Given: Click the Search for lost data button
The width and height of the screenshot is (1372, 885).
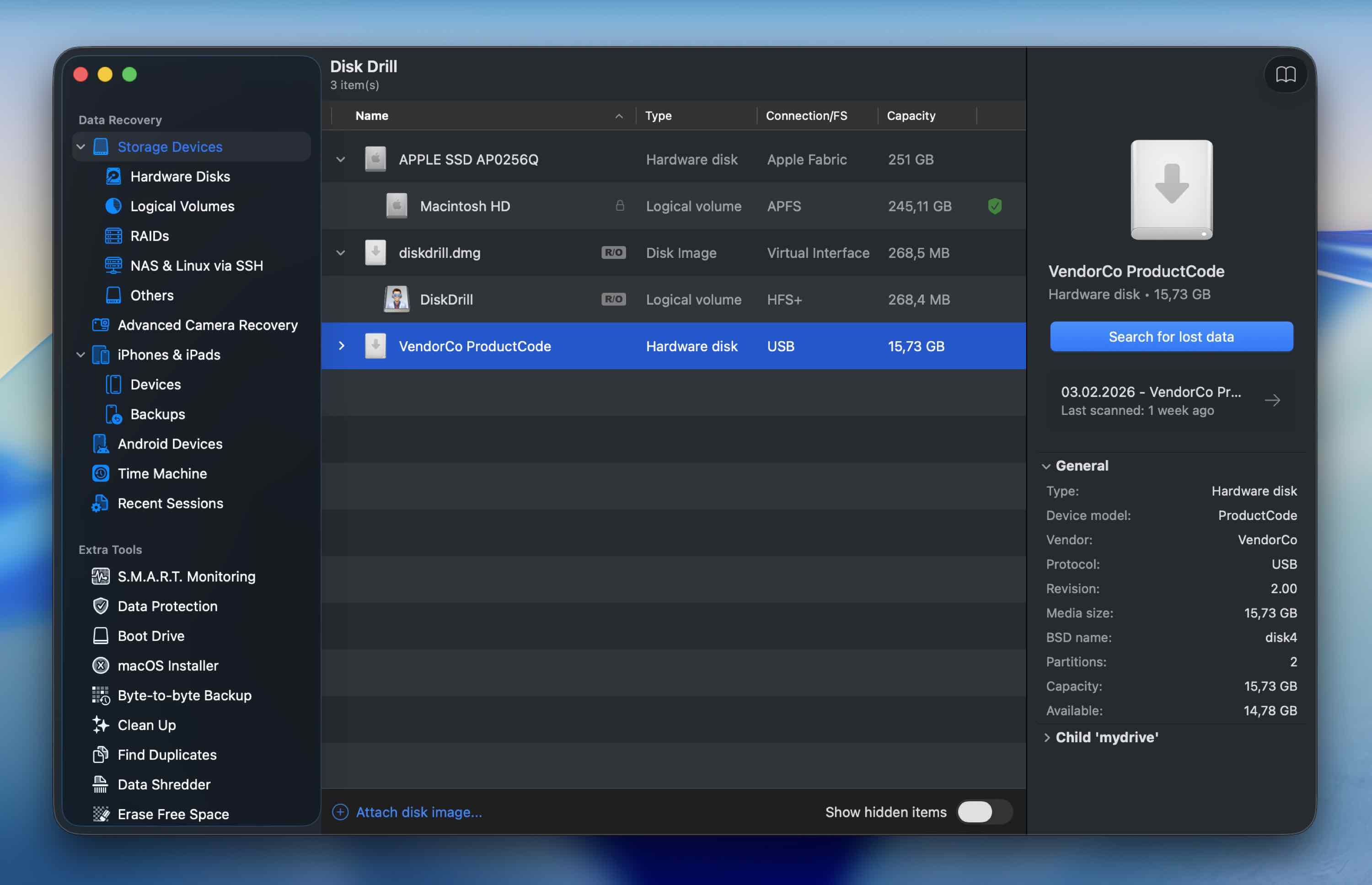Looking at the screenshot, I should (x=1171, y=337).
